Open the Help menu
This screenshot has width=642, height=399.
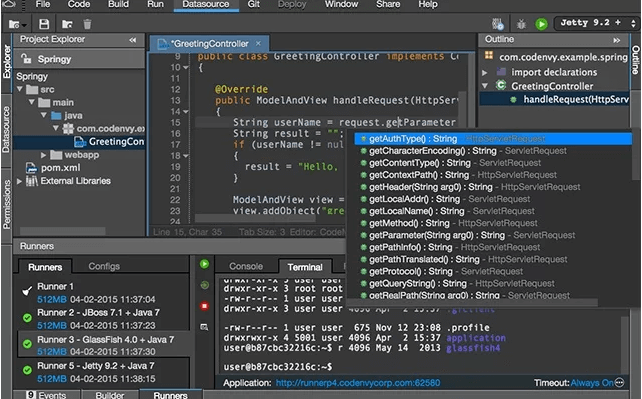(427, 5)
